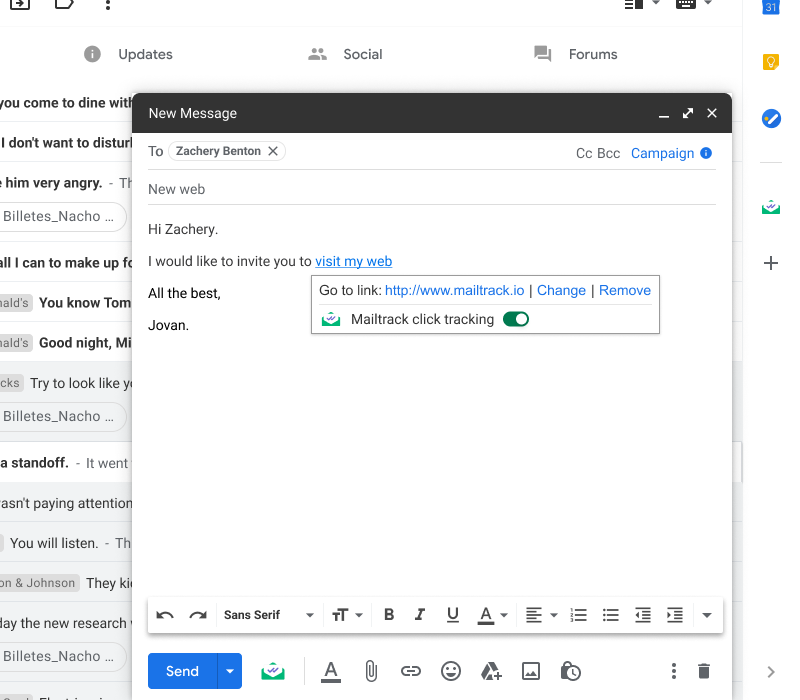
Task: Open Tasks from the right sidebar
Action: click(770, 118)
